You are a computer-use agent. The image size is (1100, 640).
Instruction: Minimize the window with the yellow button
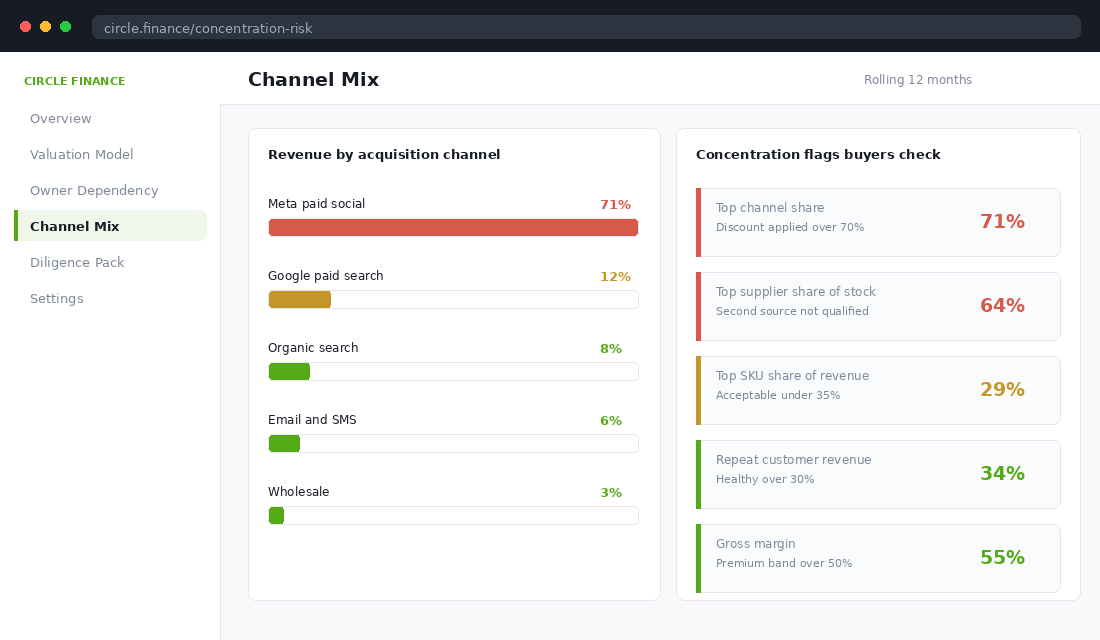[46, 27]
